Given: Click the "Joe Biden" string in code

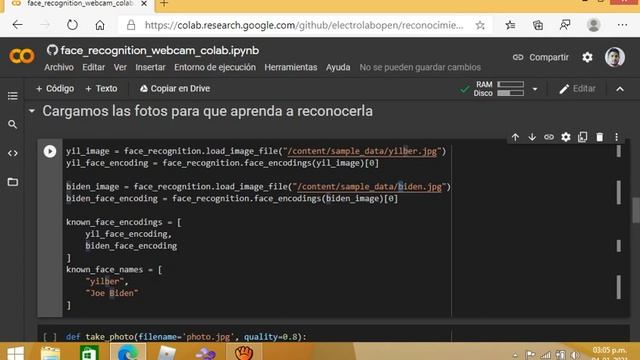Looking at the screenshot, I should [x=112, y=293].
